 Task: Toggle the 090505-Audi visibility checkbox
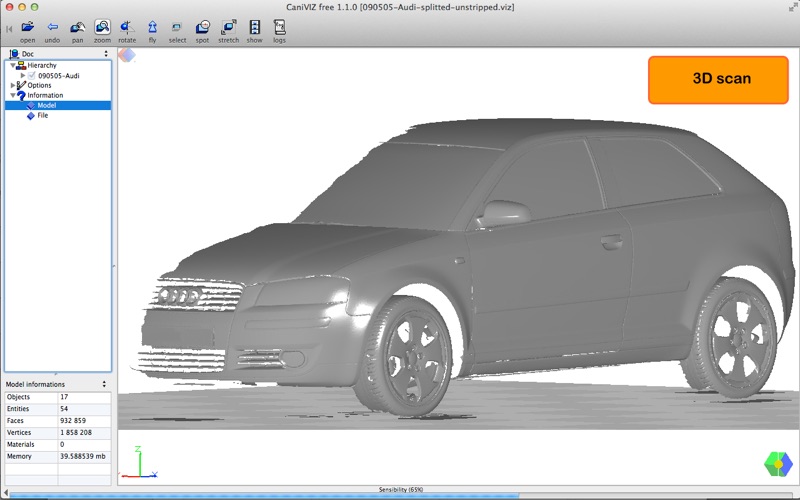coord(32,76)
